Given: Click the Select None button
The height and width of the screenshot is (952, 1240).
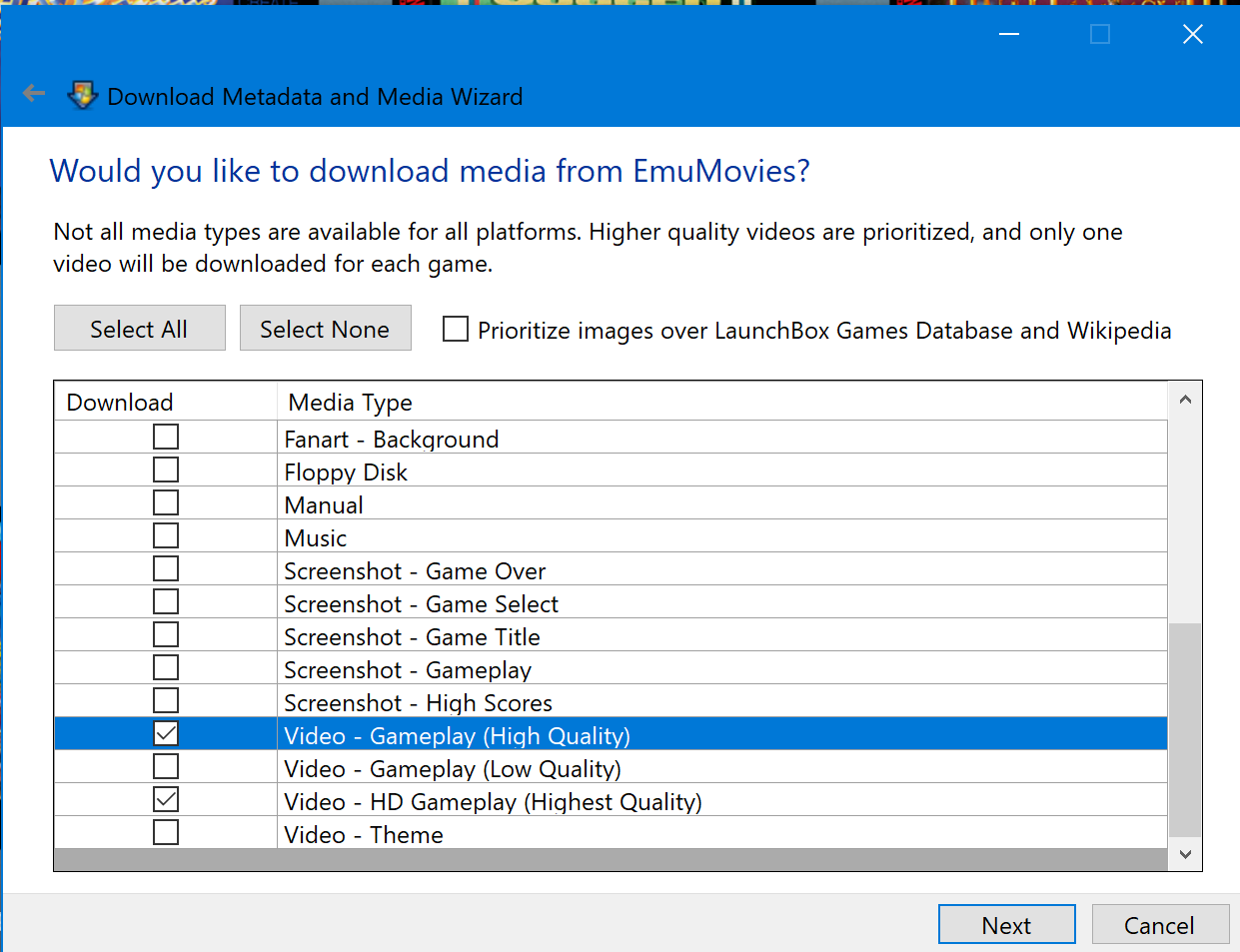Looking at the screenshot, I should (326, 329).
